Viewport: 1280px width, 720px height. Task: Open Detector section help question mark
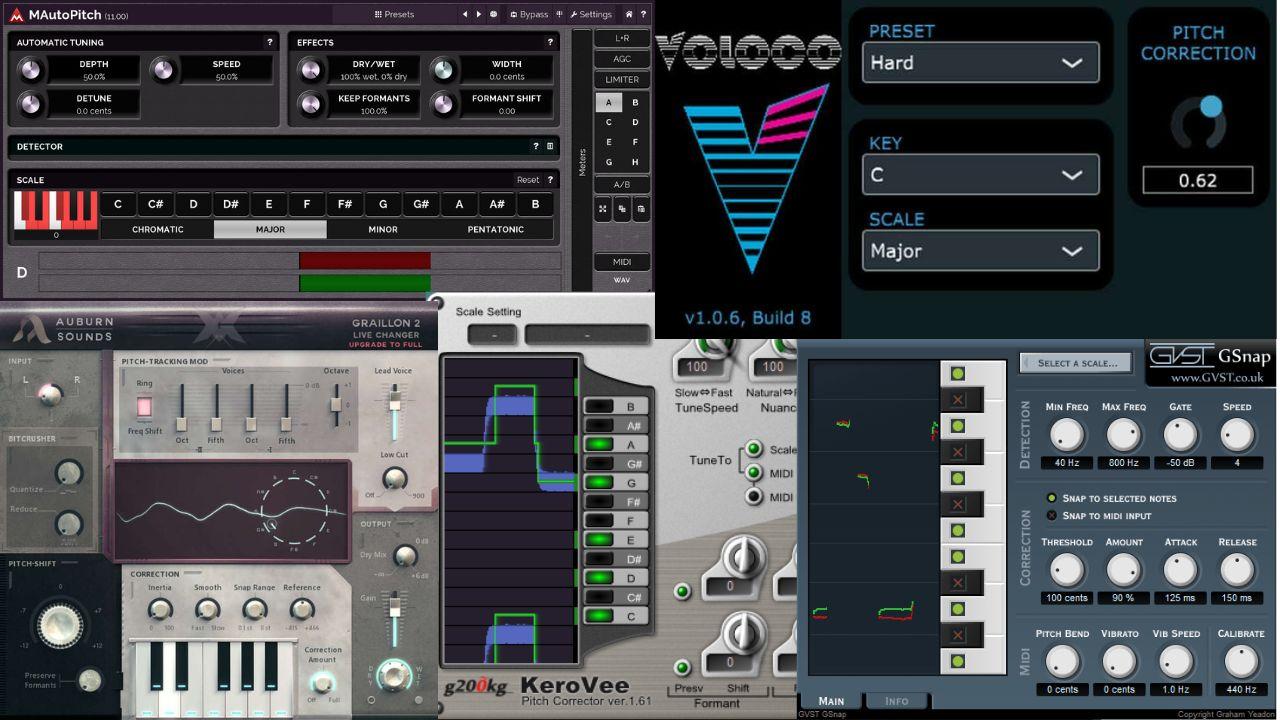(x=535, y=146)
